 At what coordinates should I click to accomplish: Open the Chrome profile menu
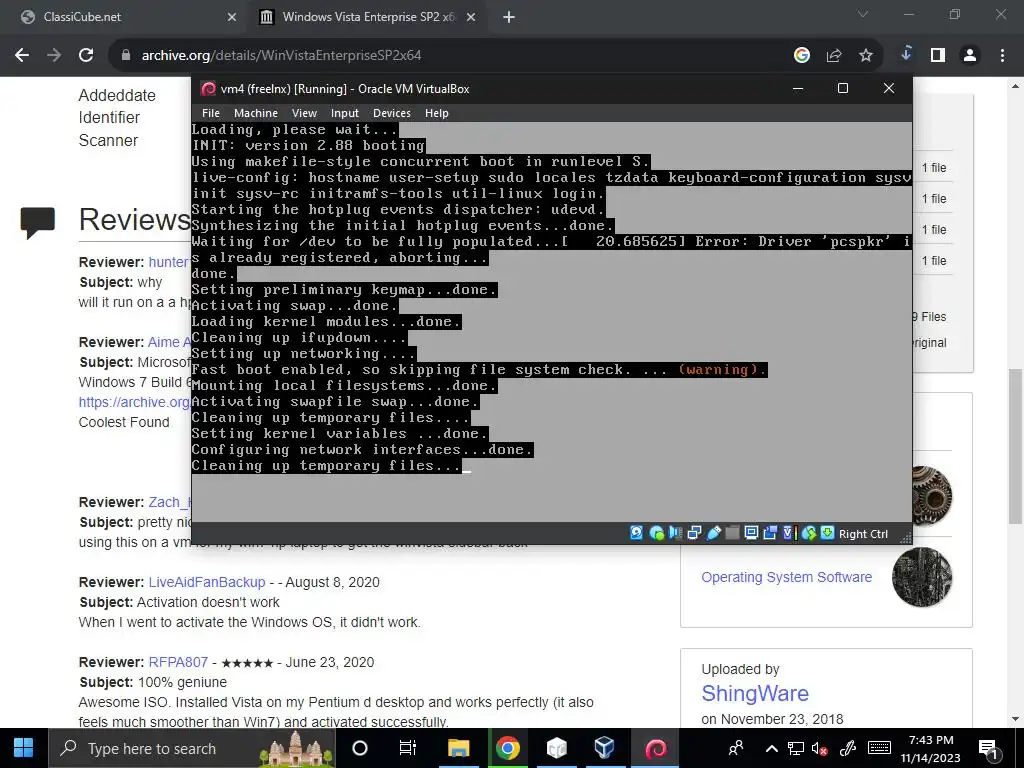(970, 56)
